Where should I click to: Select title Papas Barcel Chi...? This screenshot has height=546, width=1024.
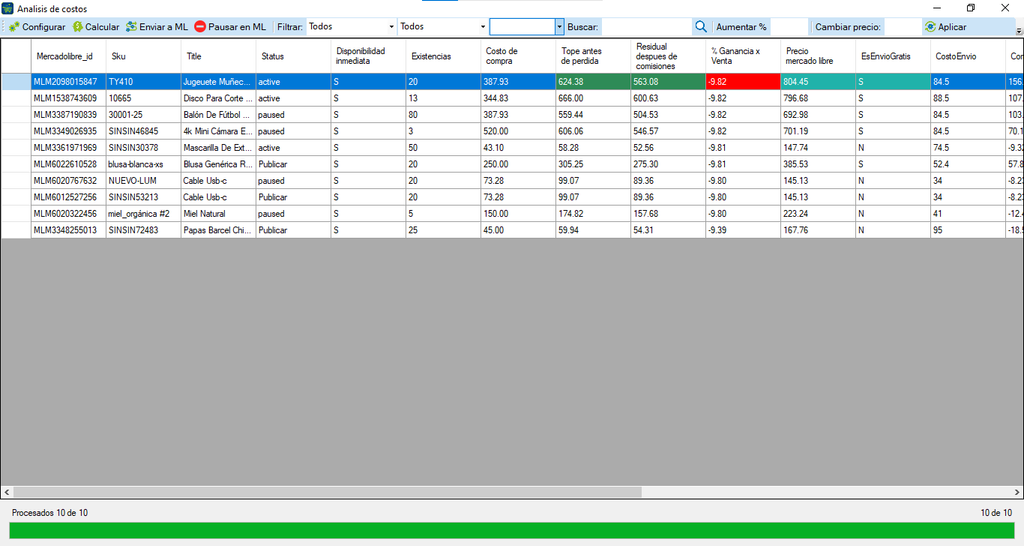click(218, 230)
